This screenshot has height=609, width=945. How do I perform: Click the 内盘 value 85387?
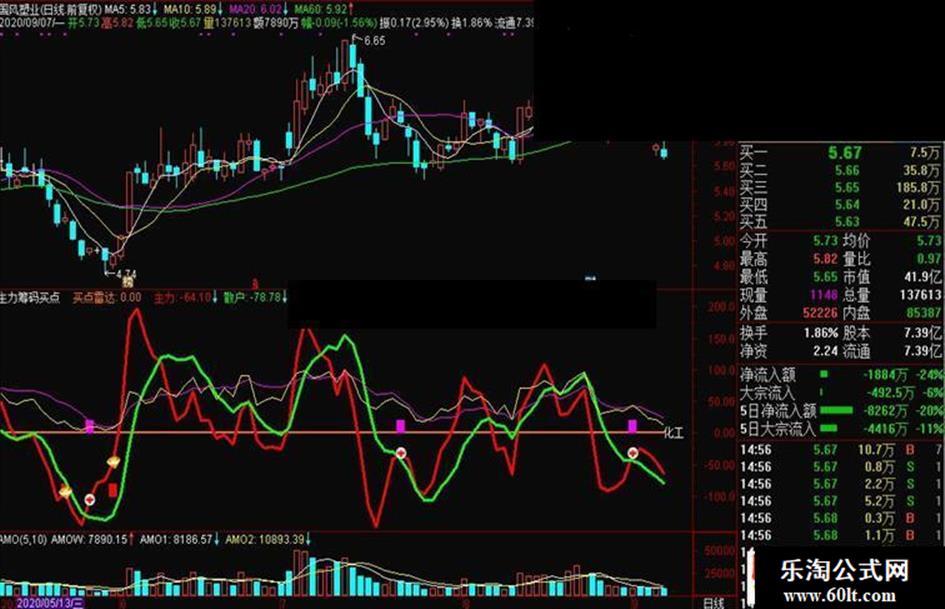pyautogui.click(x=923, y=313)
